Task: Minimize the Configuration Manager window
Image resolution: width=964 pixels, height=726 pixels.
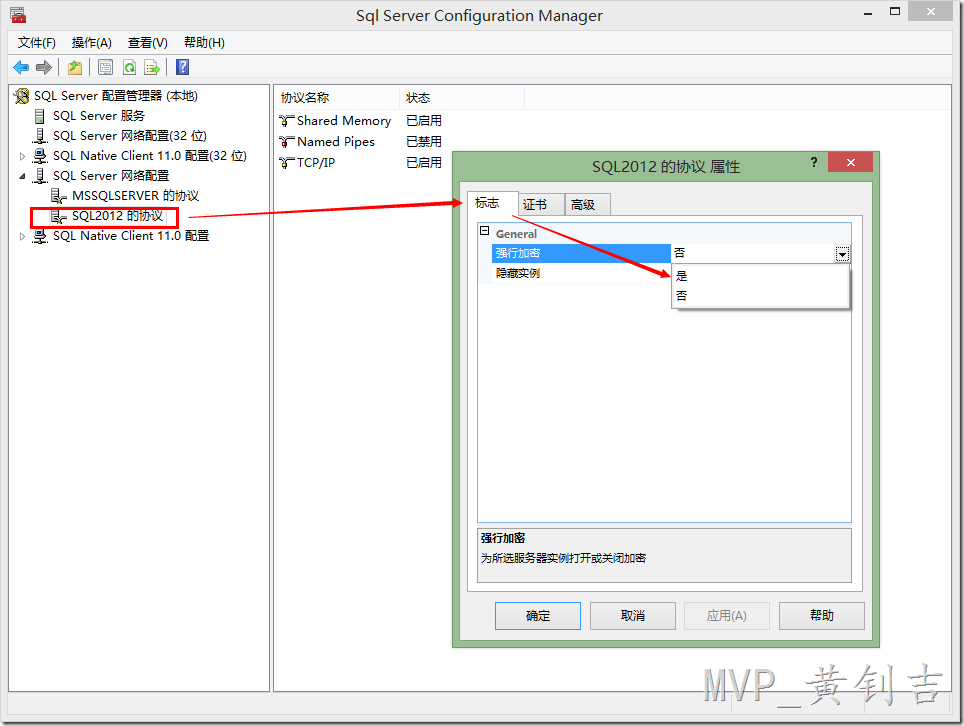Action: 868,13
